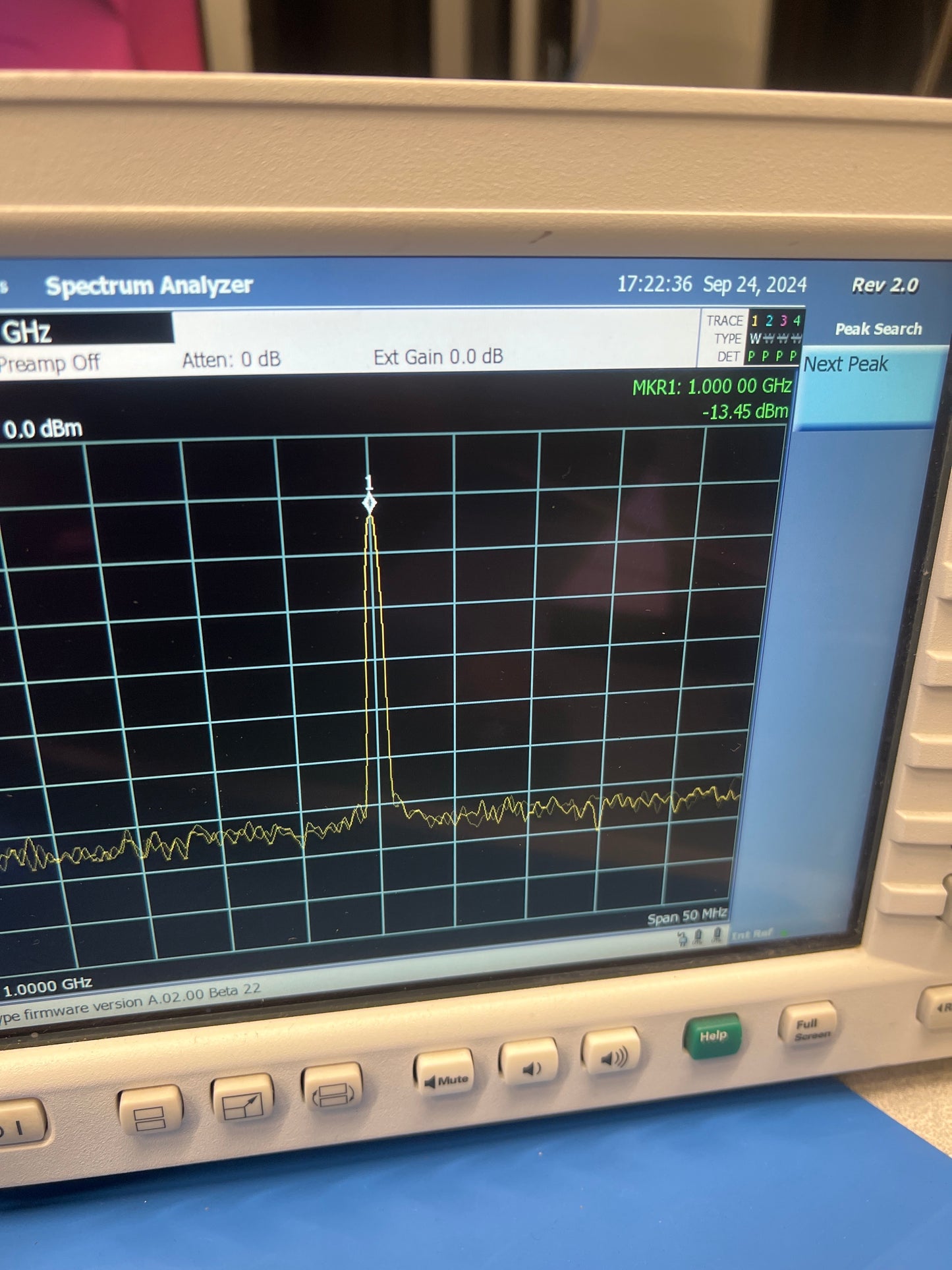Click the AC power plug status icon
The height and width of the screenshot is (1270, 952).
682,938
